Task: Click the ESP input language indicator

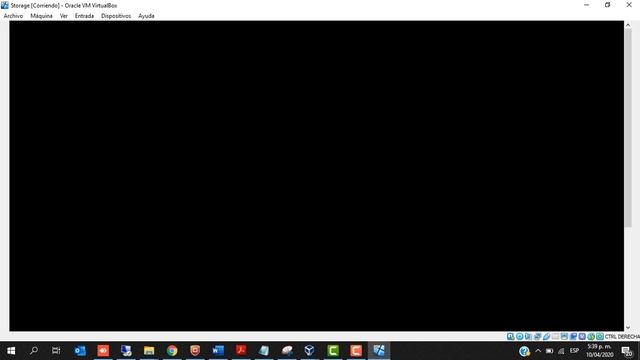Action: pyautogui.click(x=574, y=351)
